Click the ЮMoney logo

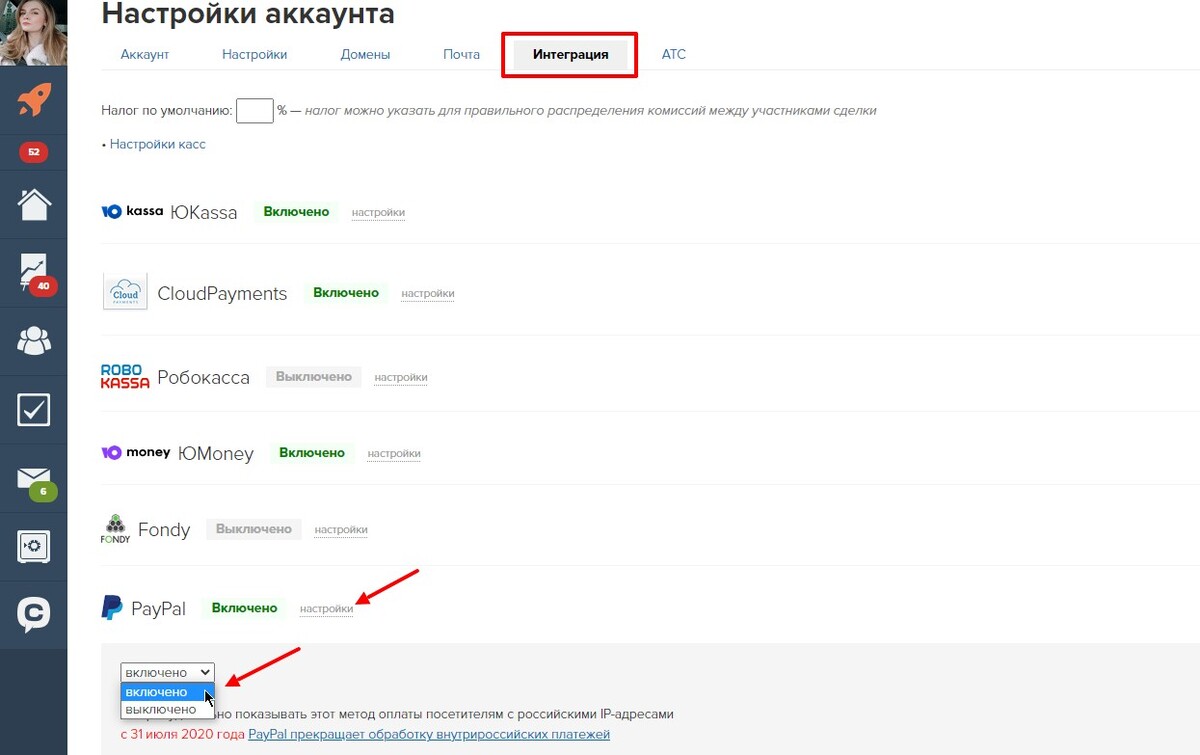(x=136, y=453)
